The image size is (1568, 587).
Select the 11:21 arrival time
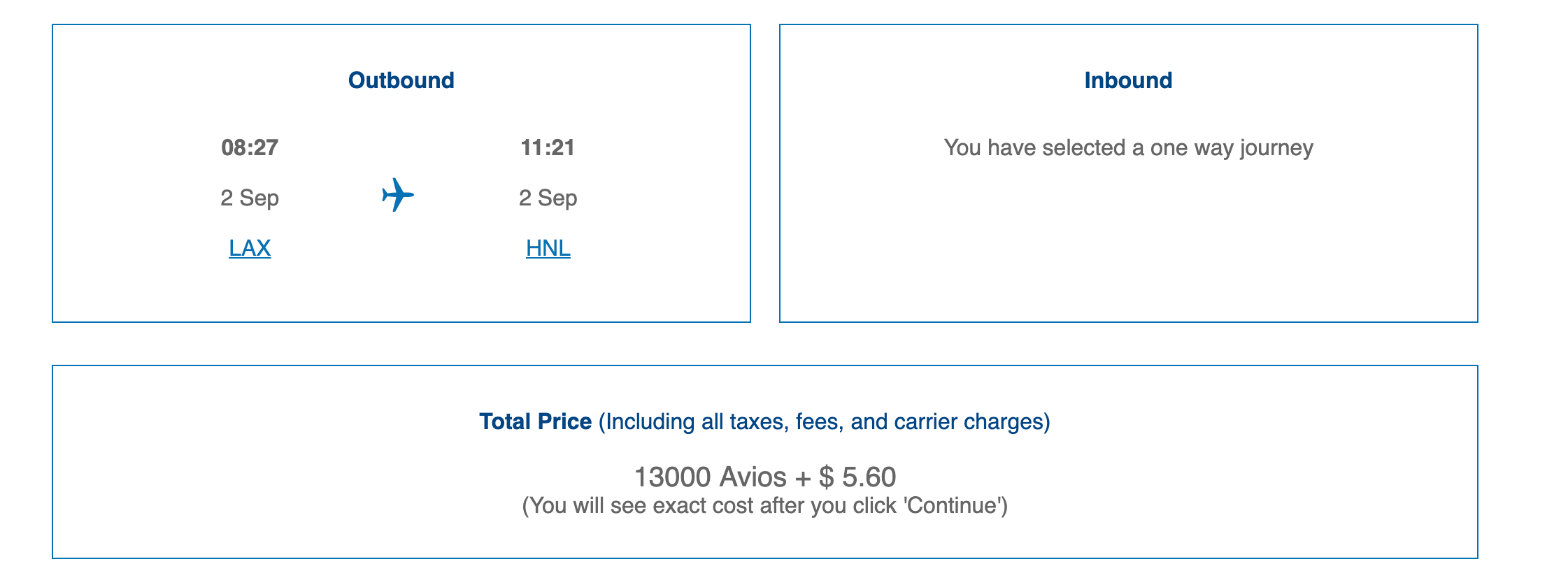click(548, 147)
